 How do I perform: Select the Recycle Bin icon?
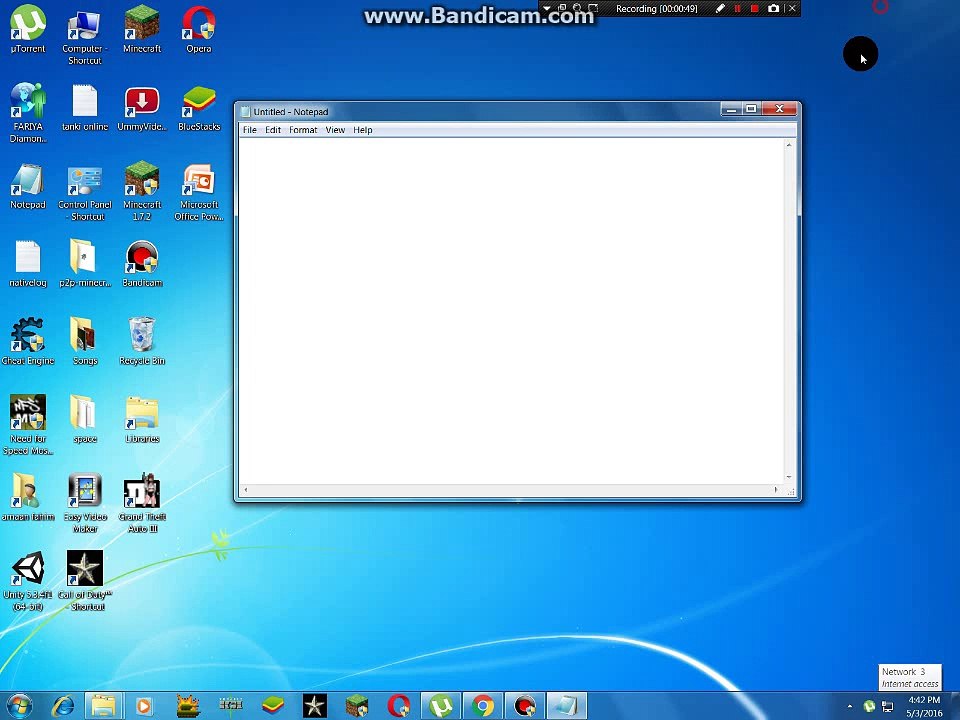(x=142, y=342)
